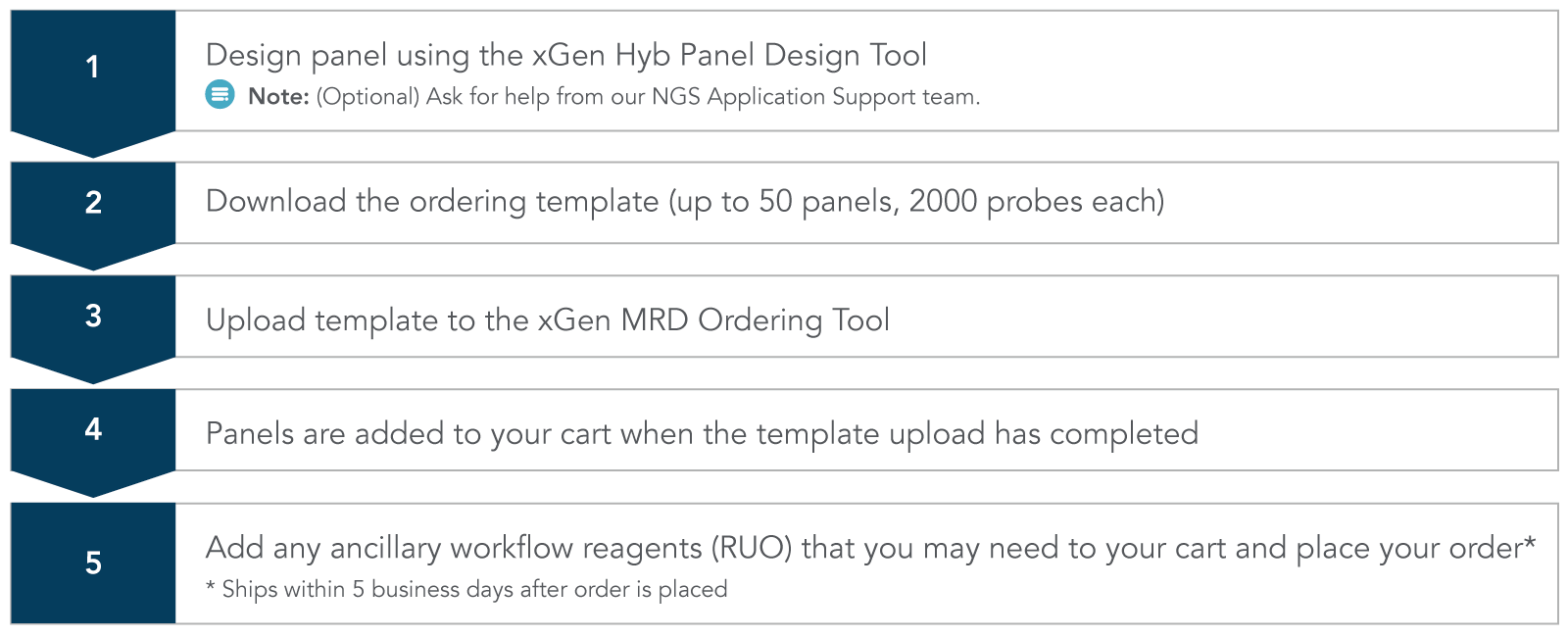
Task: Click the blue Note icon in step 1
Action: point(220,95)
